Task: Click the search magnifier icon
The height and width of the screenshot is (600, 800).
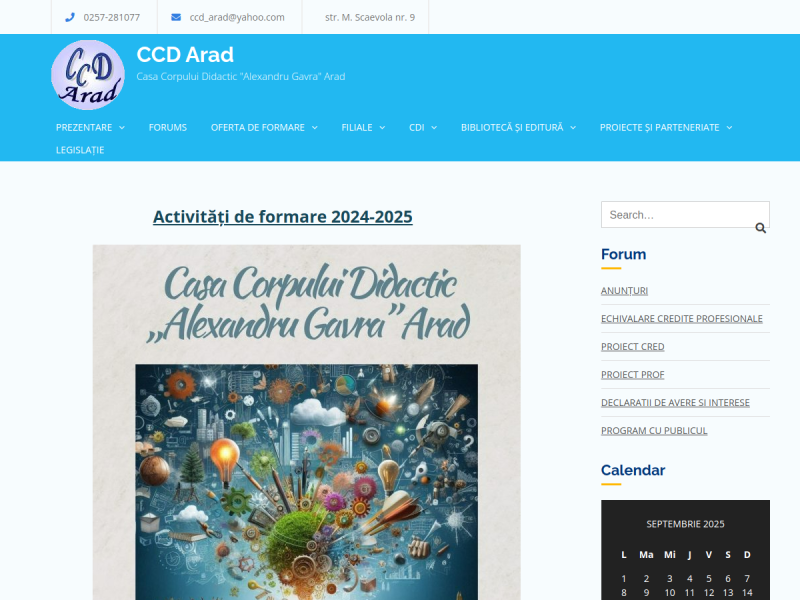Action: click(761, 228)
